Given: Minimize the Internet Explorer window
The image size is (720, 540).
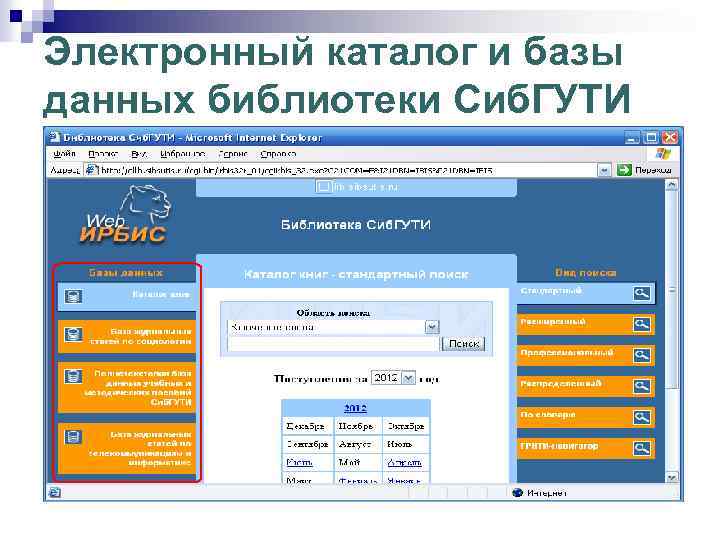Looking at the screenshot, I should [632, 137].
